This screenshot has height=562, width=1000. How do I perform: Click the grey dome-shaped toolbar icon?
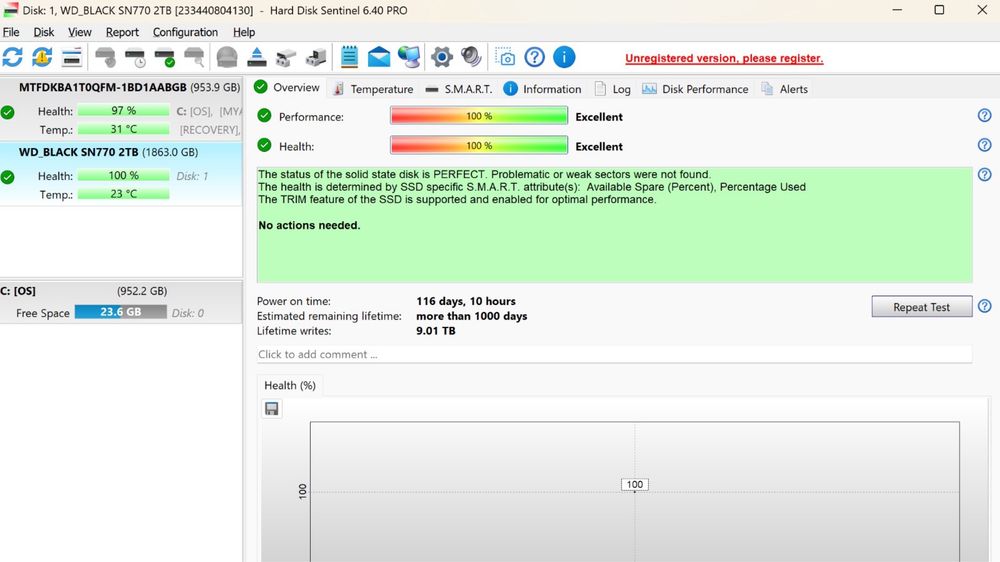pyautogui.click(x=226, y=57)
